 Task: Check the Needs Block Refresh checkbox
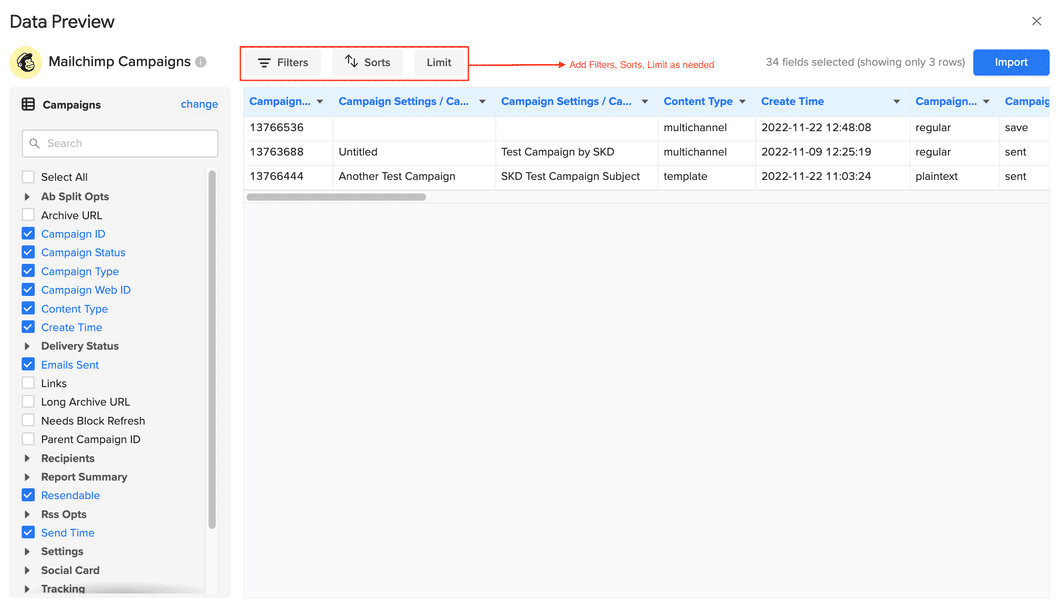click(28, 420)
